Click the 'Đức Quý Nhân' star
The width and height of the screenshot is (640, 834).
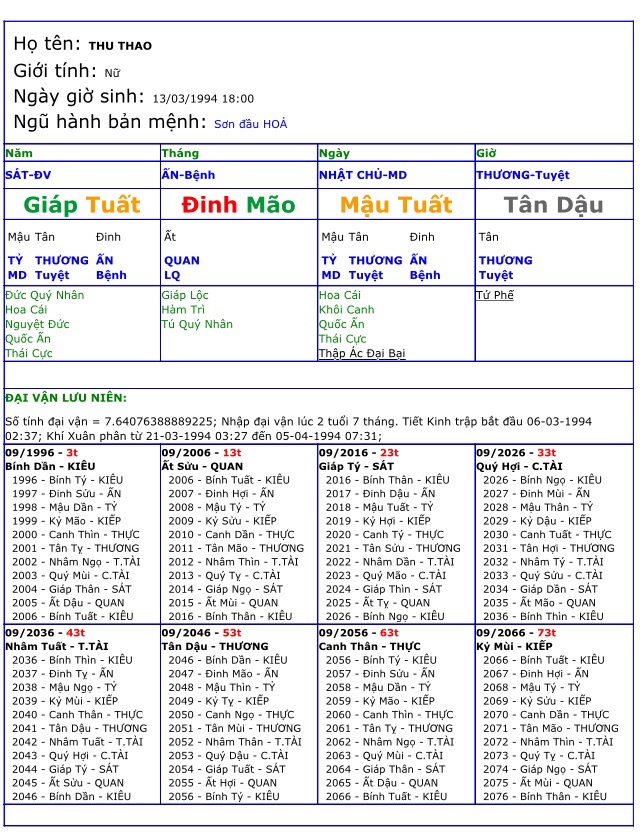(x=45, y=295)
